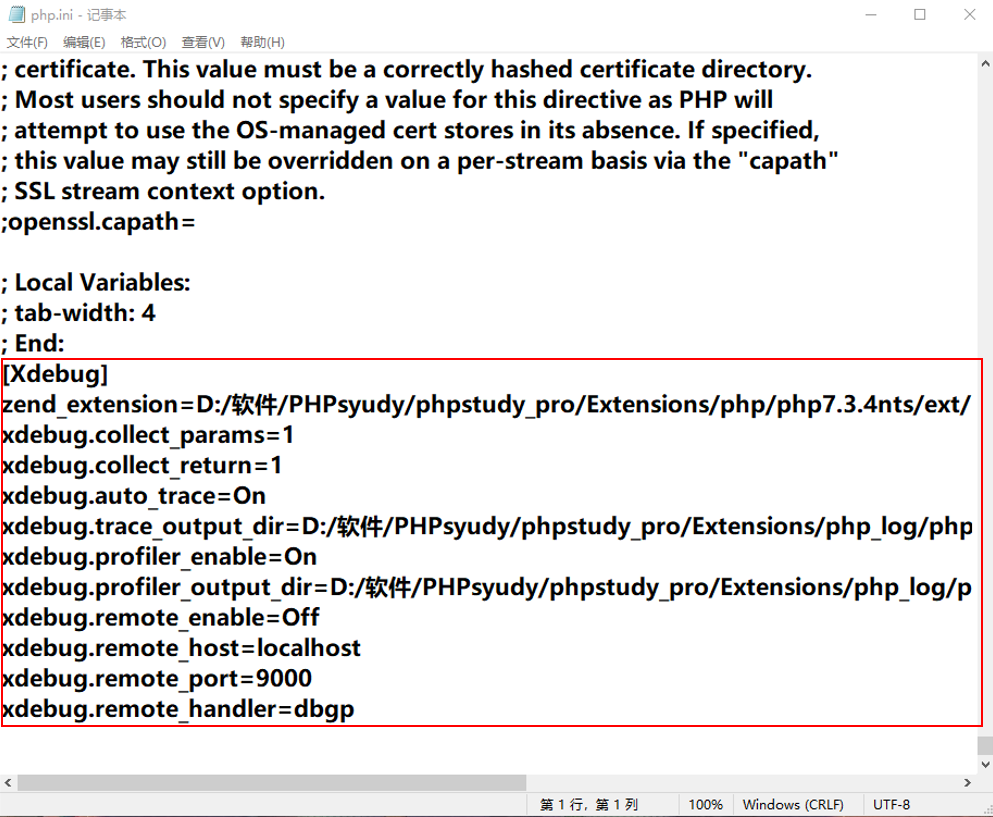
Task: Click the xdebug.collect_params=1 line
Action: pyautogui.click(x=148, y=435)
